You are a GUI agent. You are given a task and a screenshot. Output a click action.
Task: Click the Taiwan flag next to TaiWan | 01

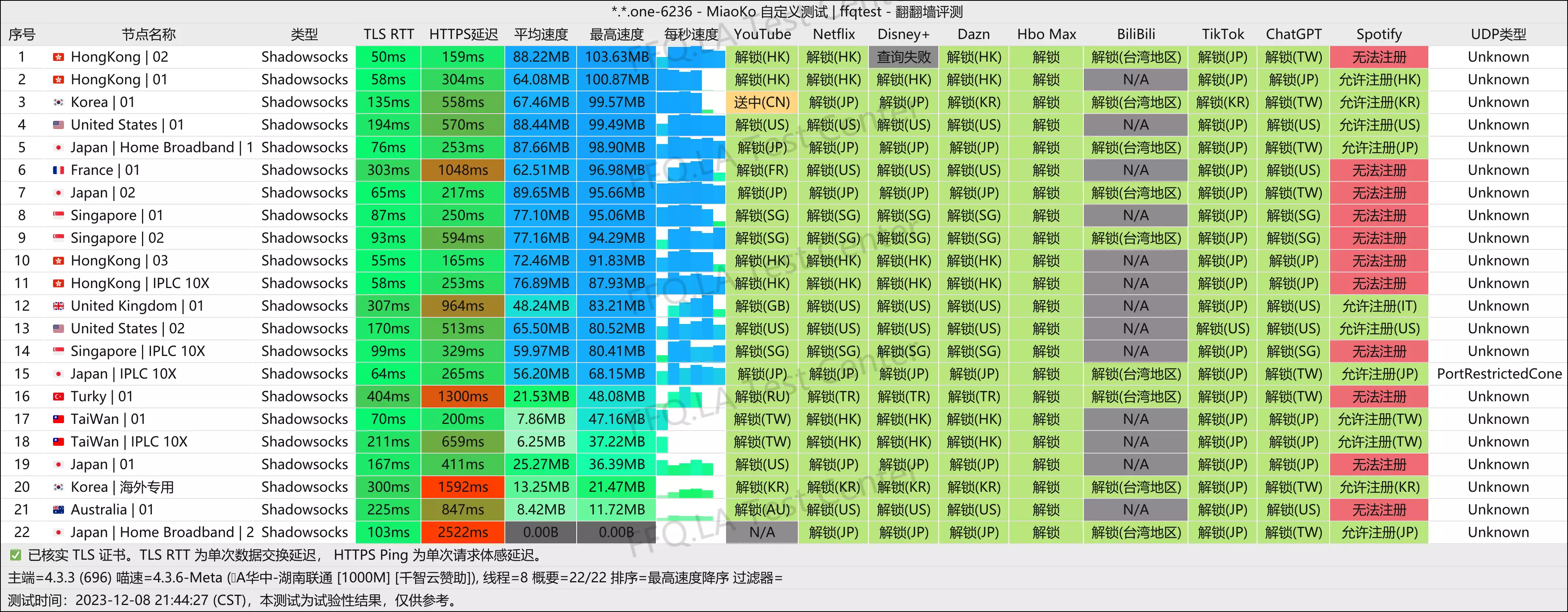coord(59,419)
